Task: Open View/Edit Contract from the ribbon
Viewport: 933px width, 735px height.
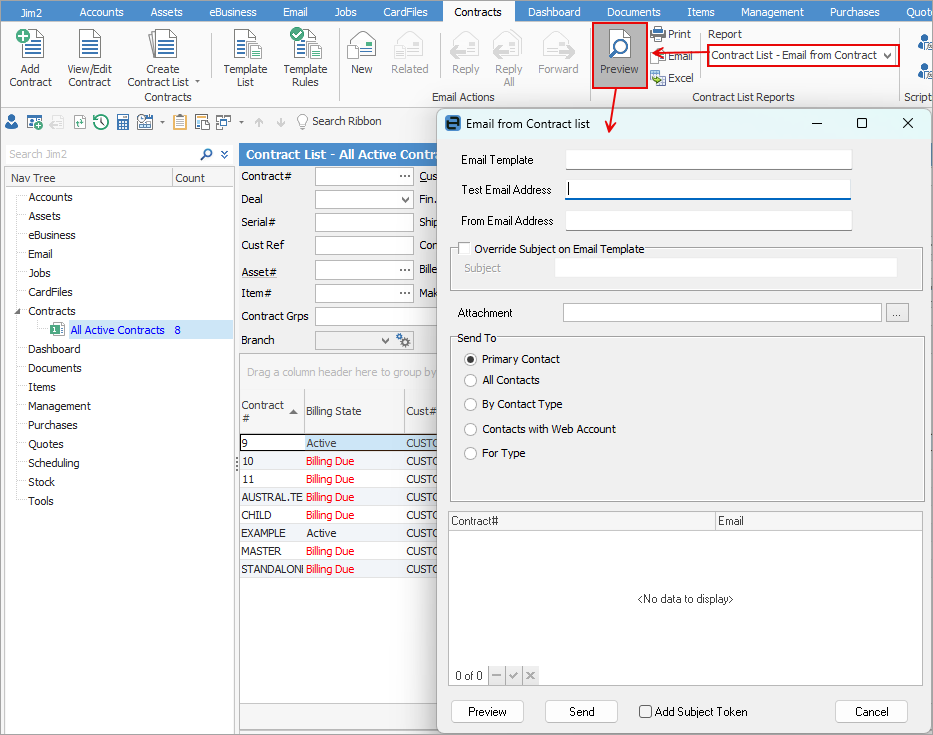Action: pyautogui.click(x=89, y=58)
